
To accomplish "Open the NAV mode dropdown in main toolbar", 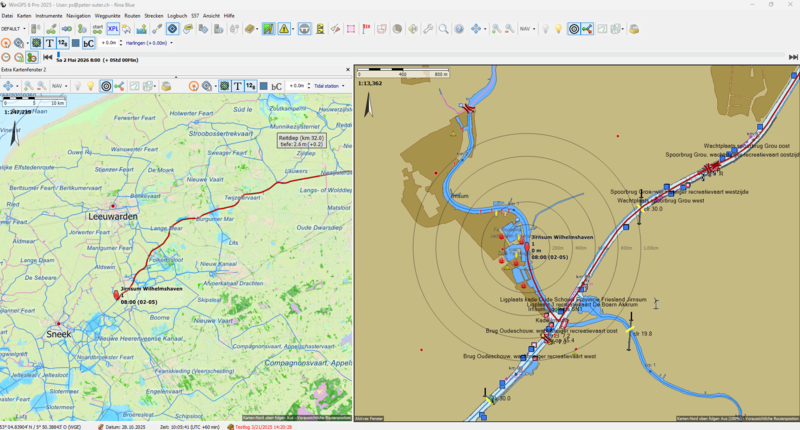I will point(527,29).
